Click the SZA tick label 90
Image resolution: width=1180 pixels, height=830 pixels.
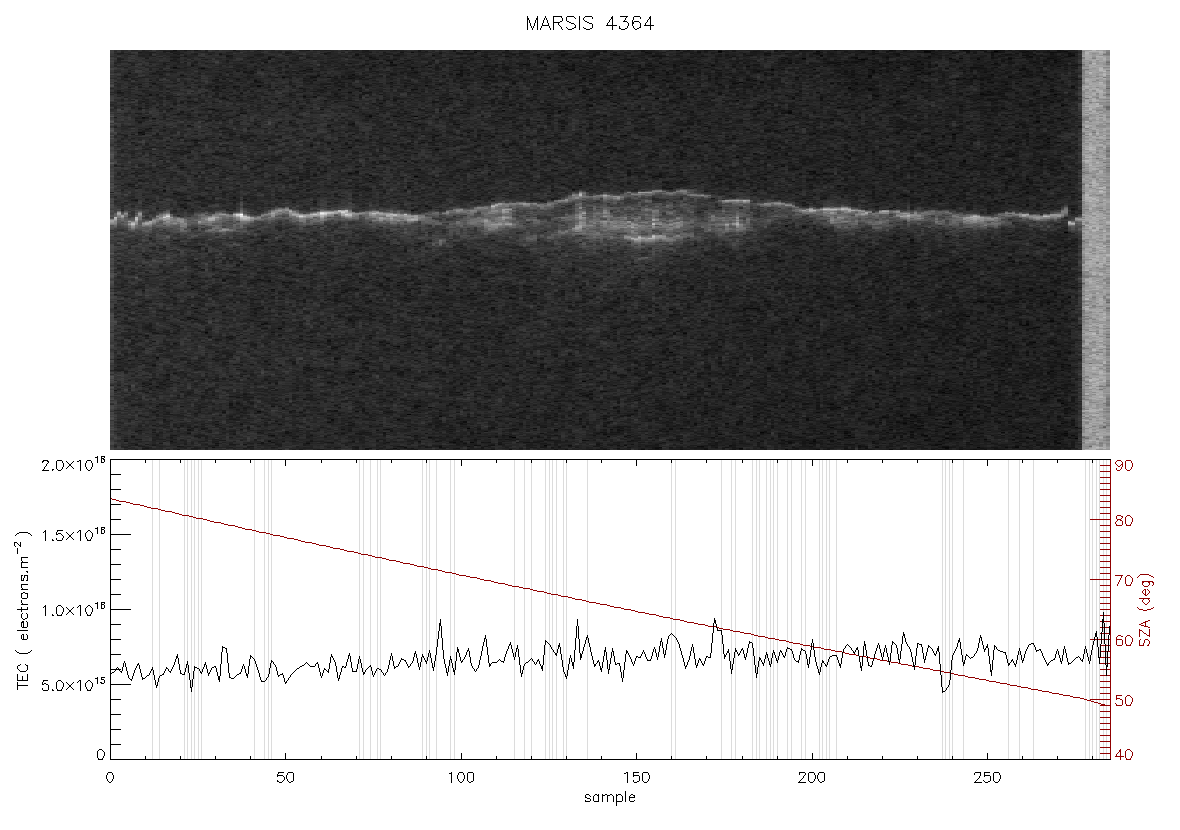(1124, 466)
